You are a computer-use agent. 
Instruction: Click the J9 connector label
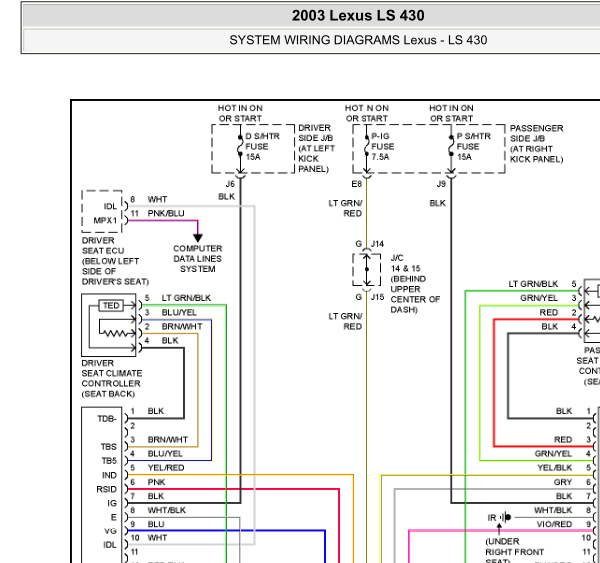point(441,184)
